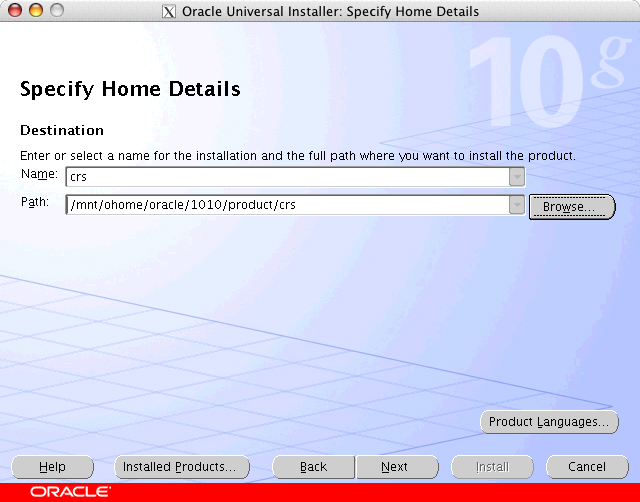640x502 pixels.
Task: Click the Oracle Universal Installer title bar text
Action: coord(330,12)
